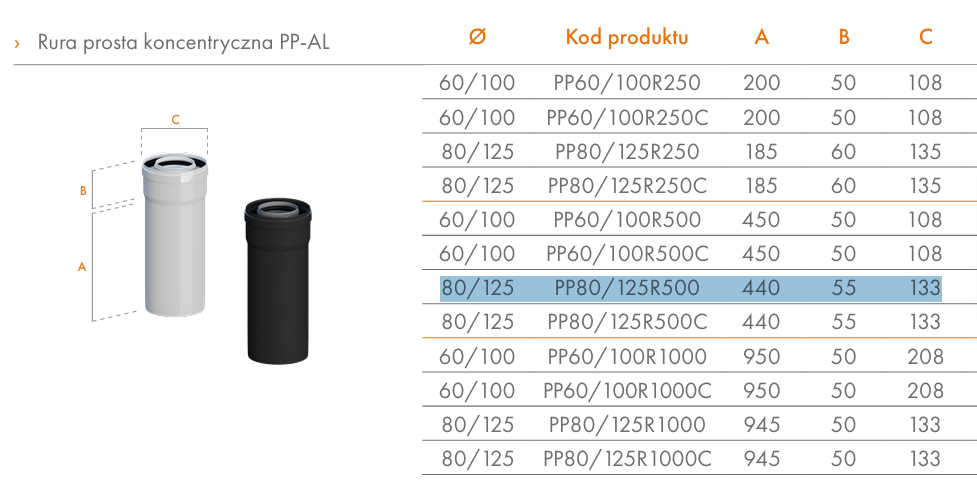The image size is (977, 492).
Task: Click the highlighted PP80/125R500 row
Action: coord(690,288)
